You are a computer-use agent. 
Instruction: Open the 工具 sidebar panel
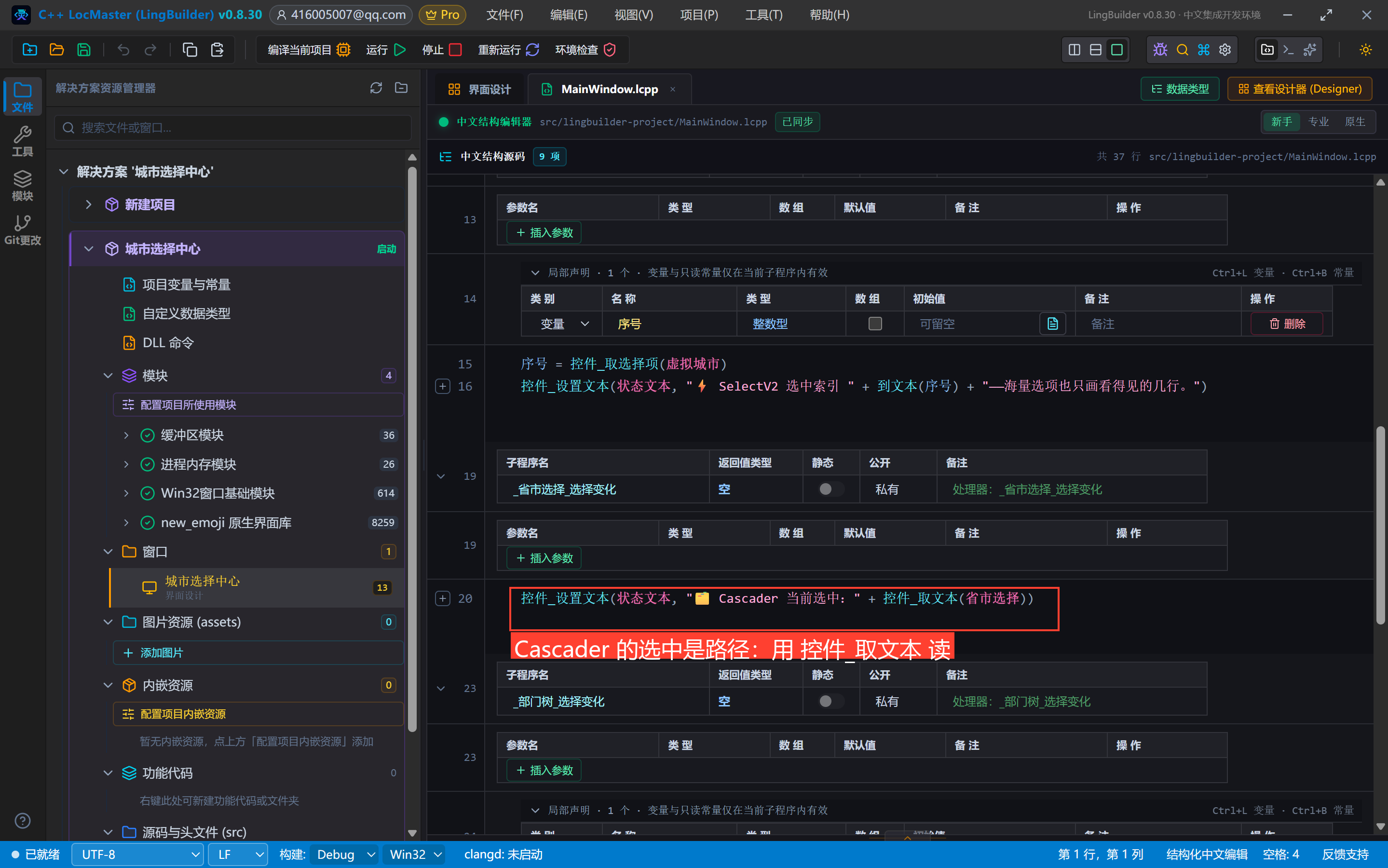(x=22, y=141)
